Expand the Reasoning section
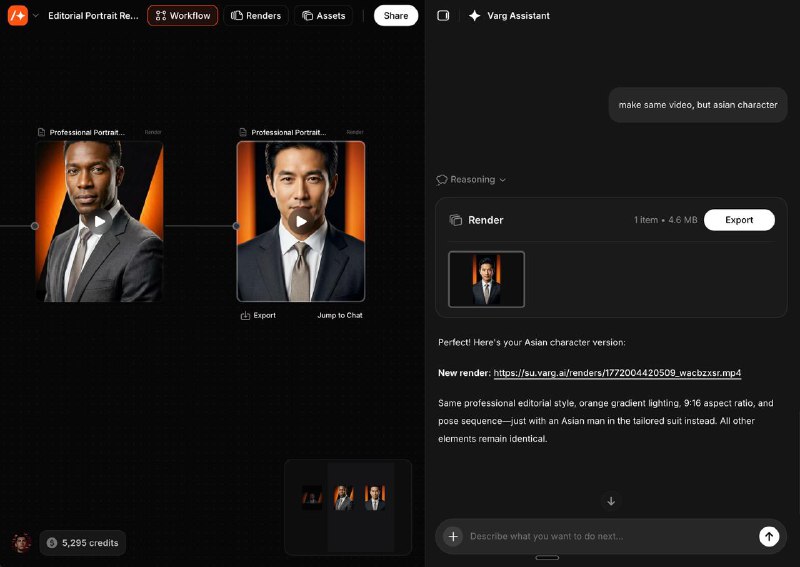This screenshot has width=800, height=567. tap(471, 180)
